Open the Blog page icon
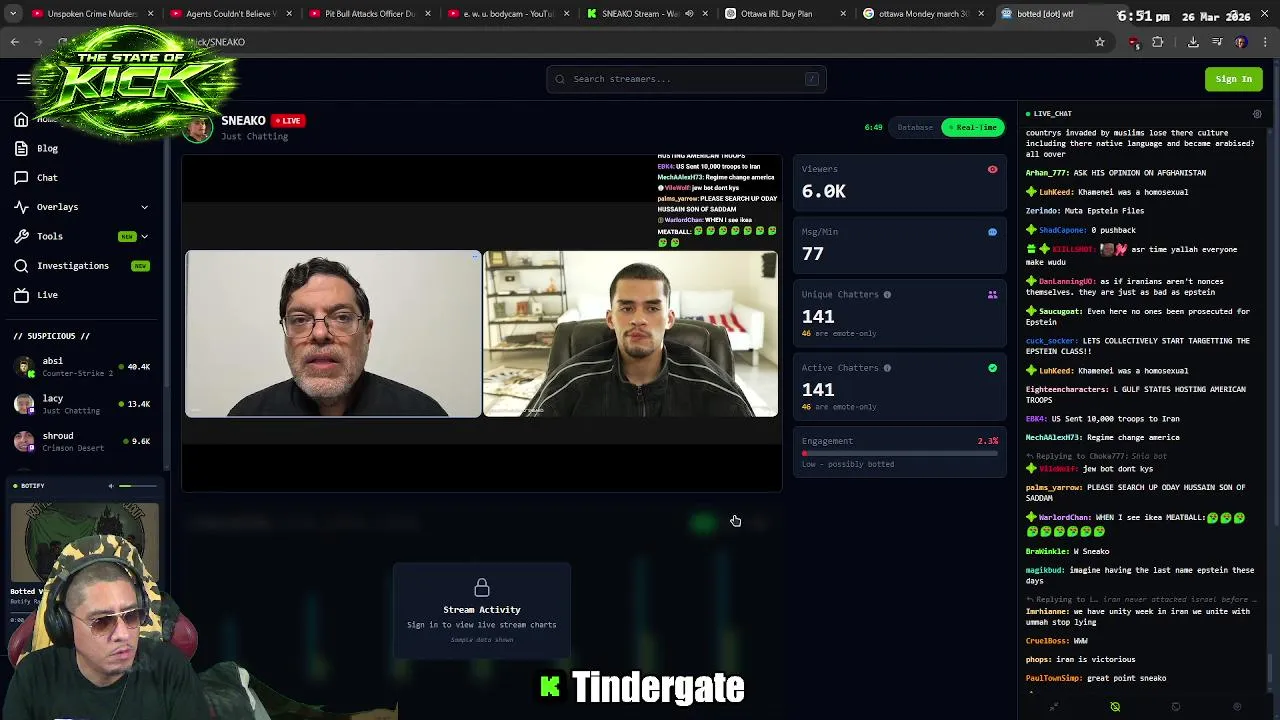Screen dimensions: 1280x720 click(x=21, y=148)
